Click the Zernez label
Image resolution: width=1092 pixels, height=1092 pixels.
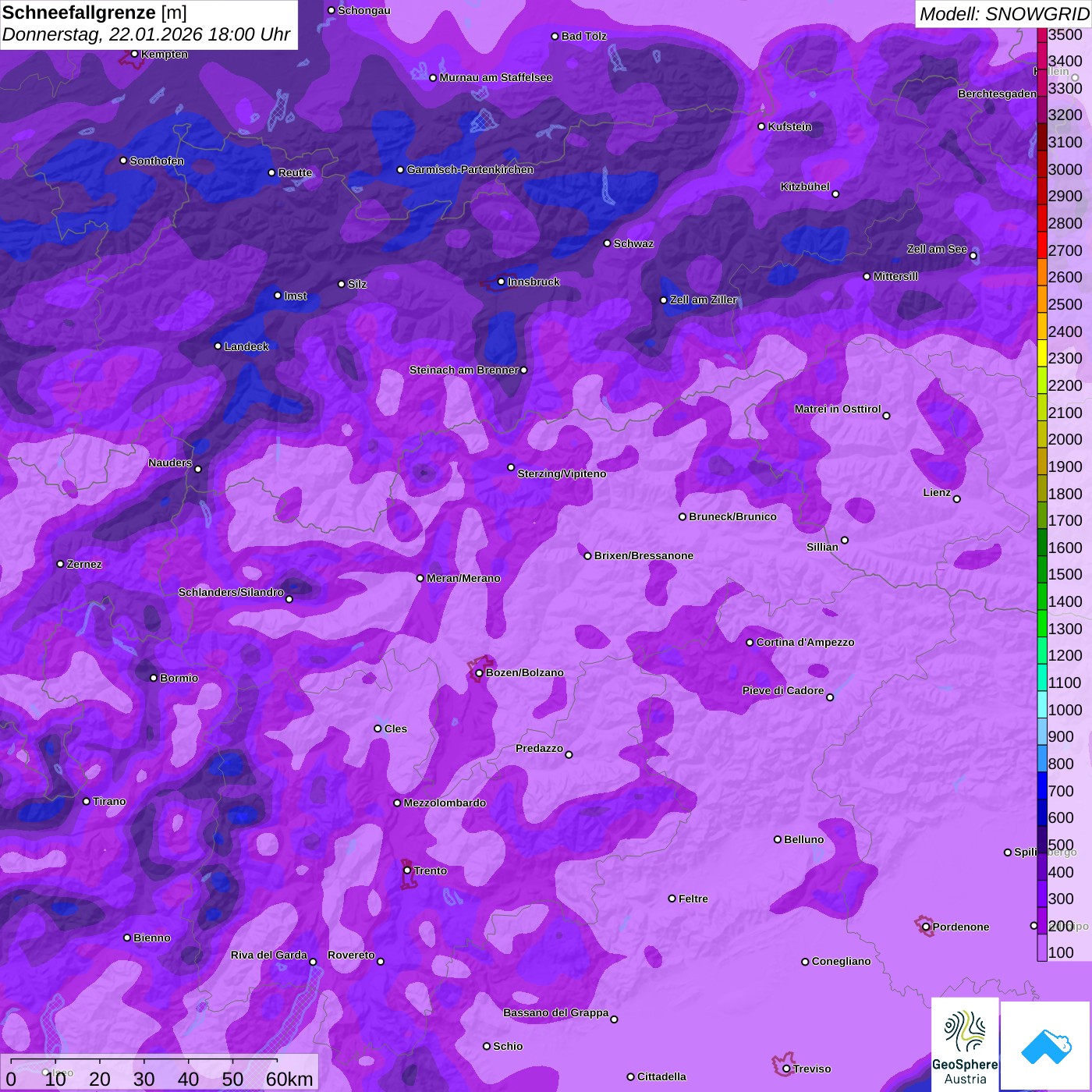click(84, 565)
